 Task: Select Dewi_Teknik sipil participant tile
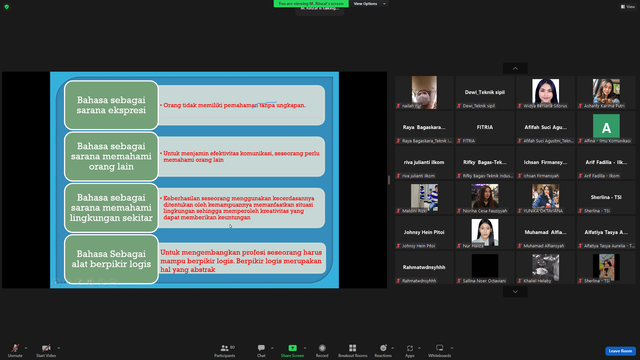(x=484, y=92)
